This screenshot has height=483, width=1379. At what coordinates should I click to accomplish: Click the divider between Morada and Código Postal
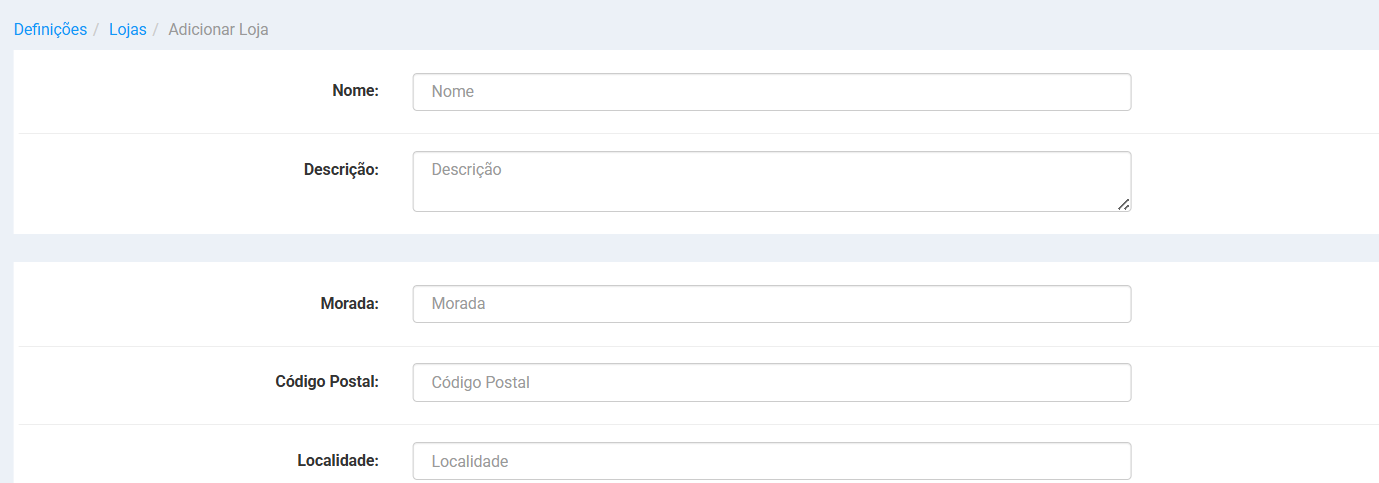click(699, 346)
